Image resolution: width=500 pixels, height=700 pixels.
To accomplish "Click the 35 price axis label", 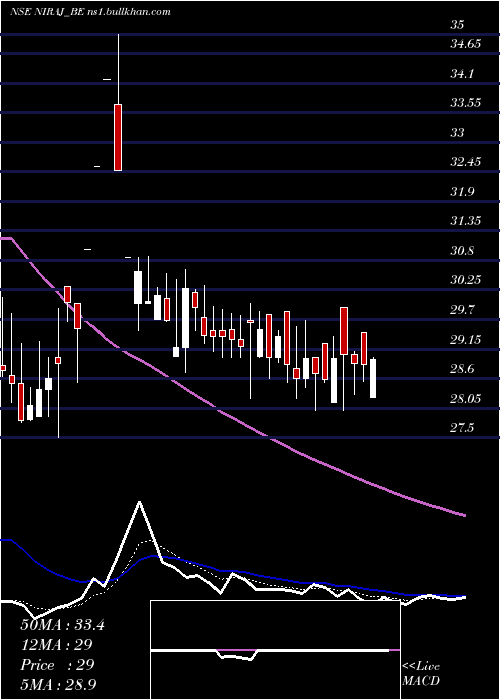I will 457,25.
